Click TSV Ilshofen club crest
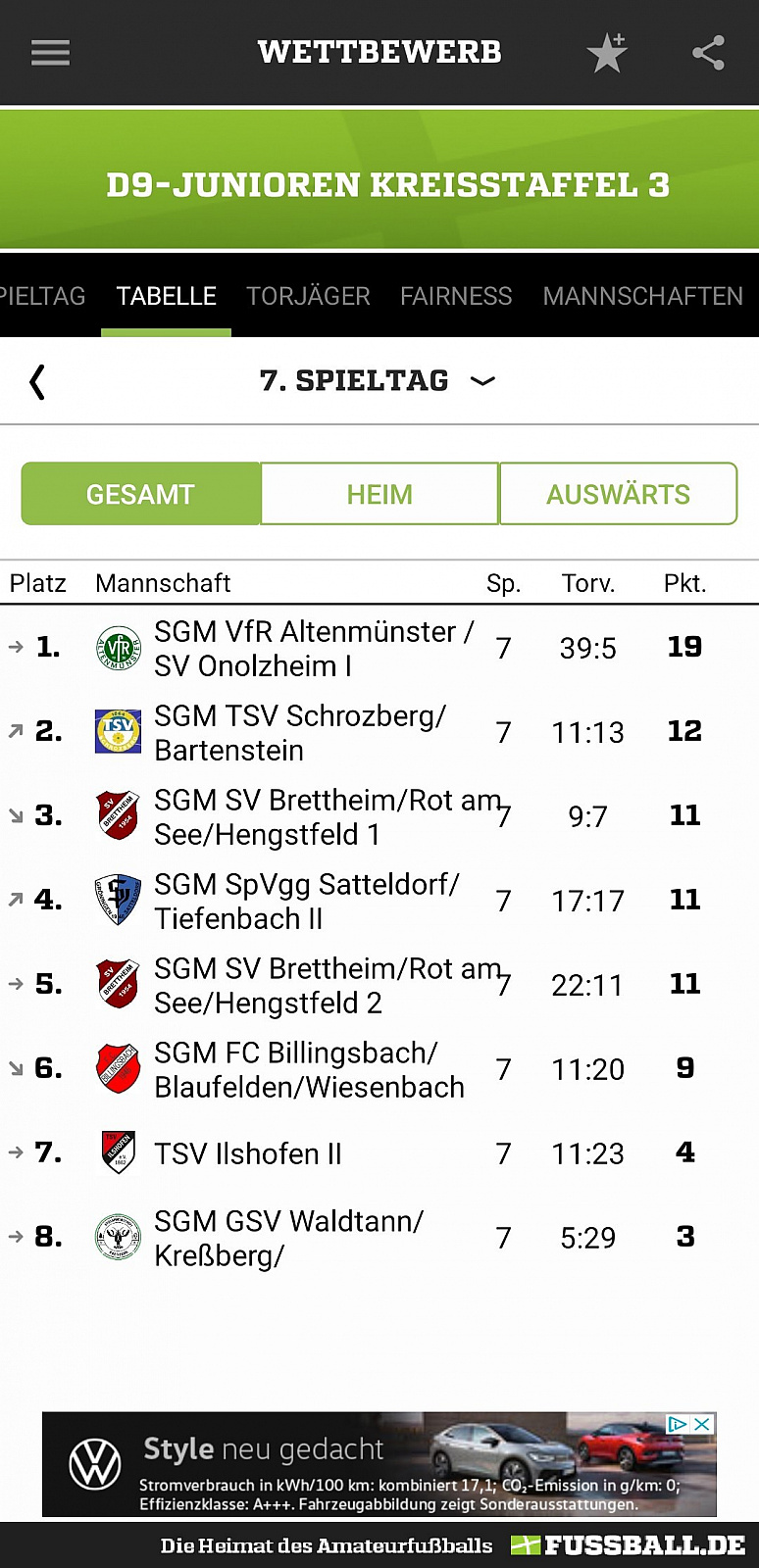The width and height of the screenshot is (759, 1568). click(118, 1153)
